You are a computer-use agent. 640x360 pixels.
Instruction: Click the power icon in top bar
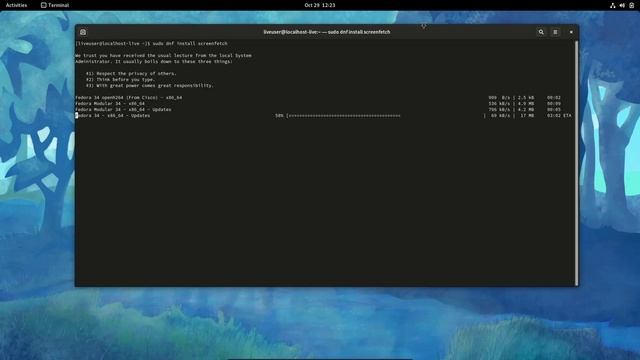click(631, 5)
